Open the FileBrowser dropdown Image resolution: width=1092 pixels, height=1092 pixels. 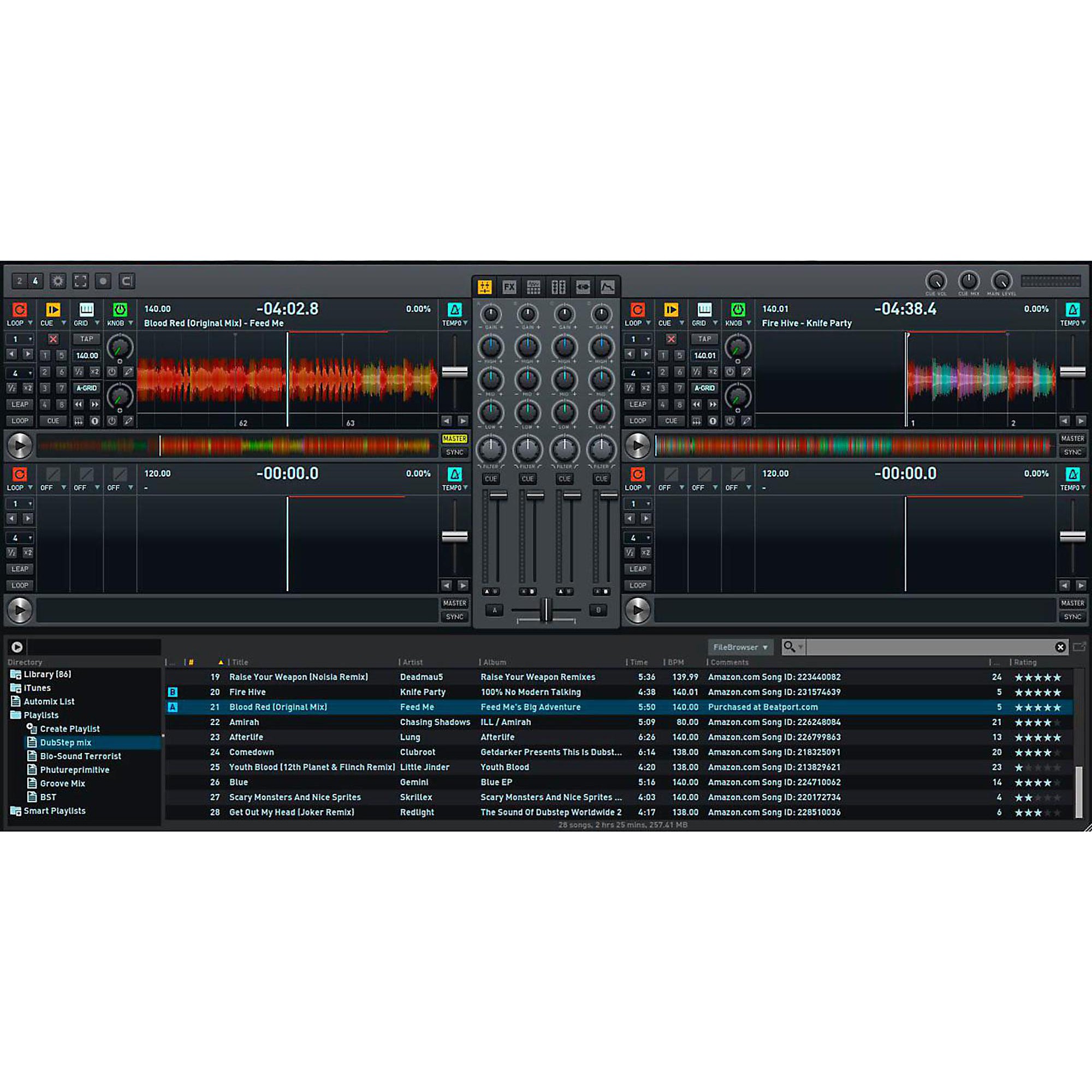[740, 647]
